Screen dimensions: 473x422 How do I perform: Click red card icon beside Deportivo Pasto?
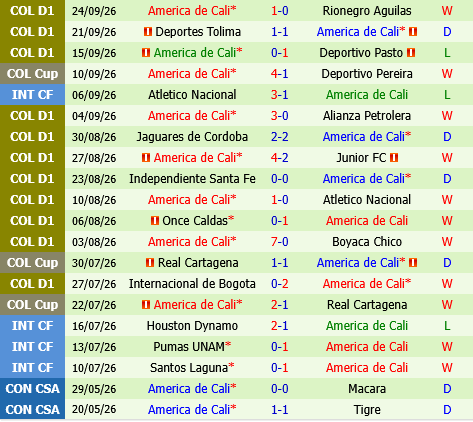pos(411,53)
